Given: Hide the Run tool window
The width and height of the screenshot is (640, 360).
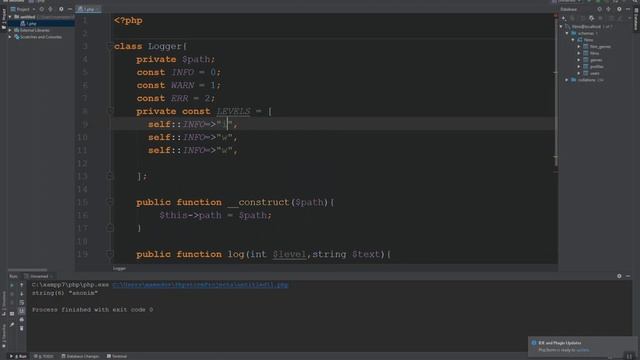Looking at the screenshot, I should click(x=628, y=276).
